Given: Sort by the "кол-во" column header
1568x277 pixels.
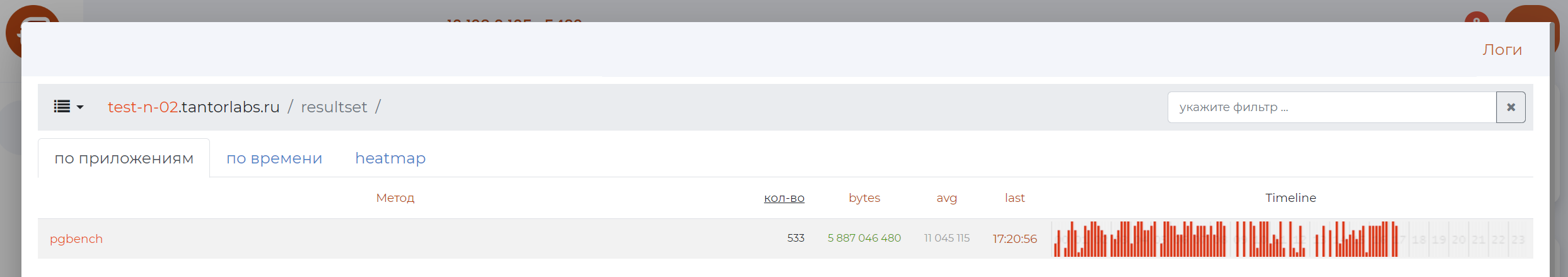Looking at the screenshot, I should point(784,198).
